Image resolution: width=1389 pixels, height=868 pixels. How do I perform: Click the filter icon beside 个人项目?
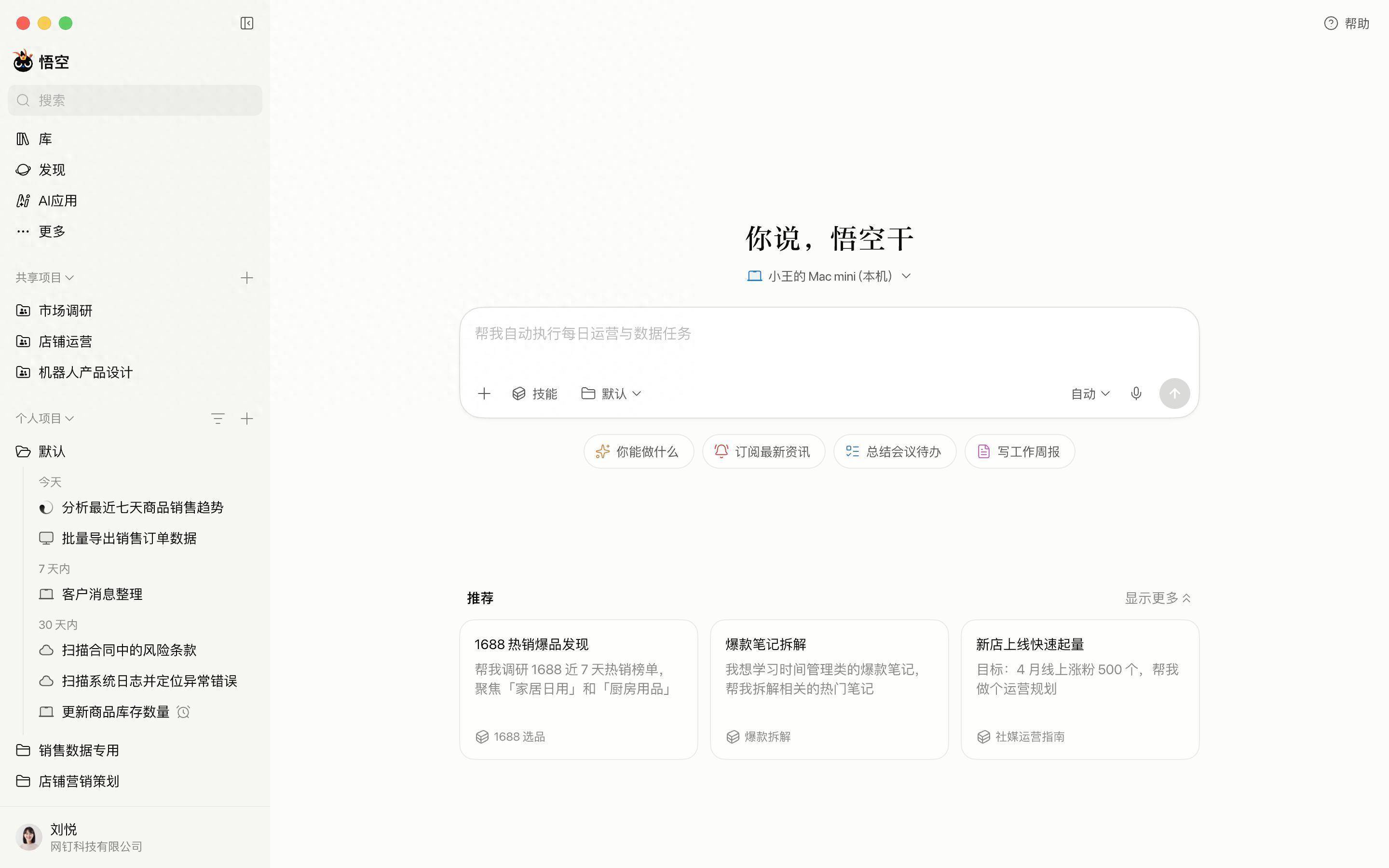click(x=218, y=419)
